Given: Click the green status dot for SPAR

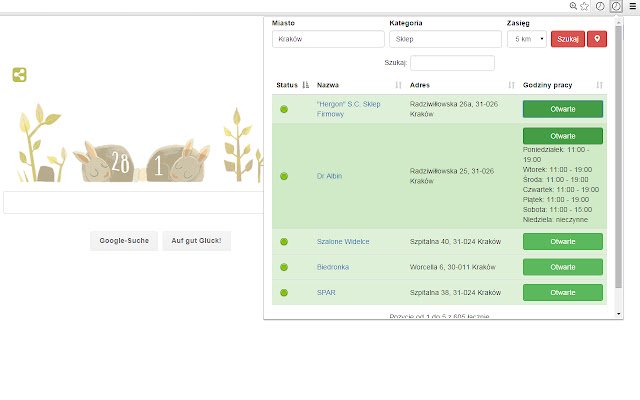Looking at the screenshot, I should coord(284,293).
